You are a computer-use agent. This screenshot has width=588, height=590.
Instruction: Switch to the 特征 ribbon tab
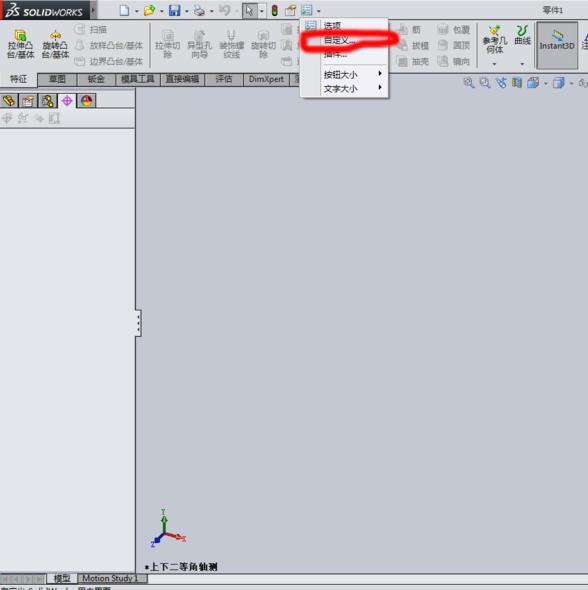pyautogui.click(x=18, y=79)
